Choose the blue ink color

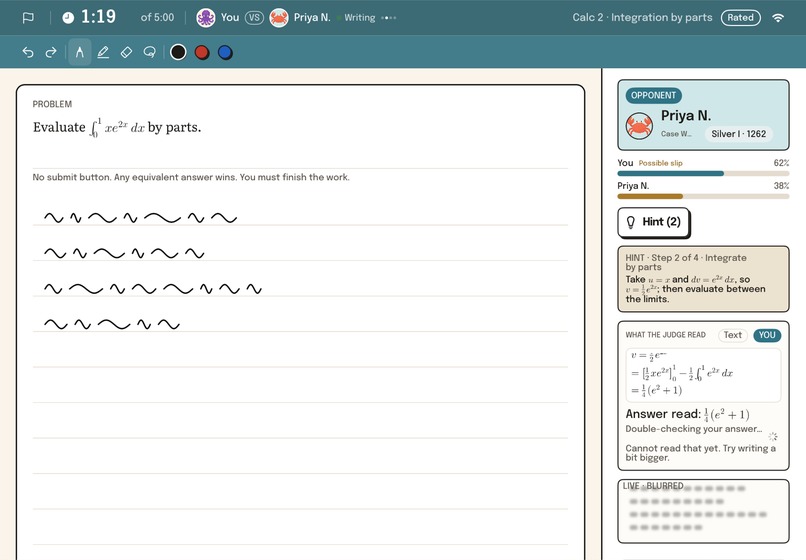(225, 52)
